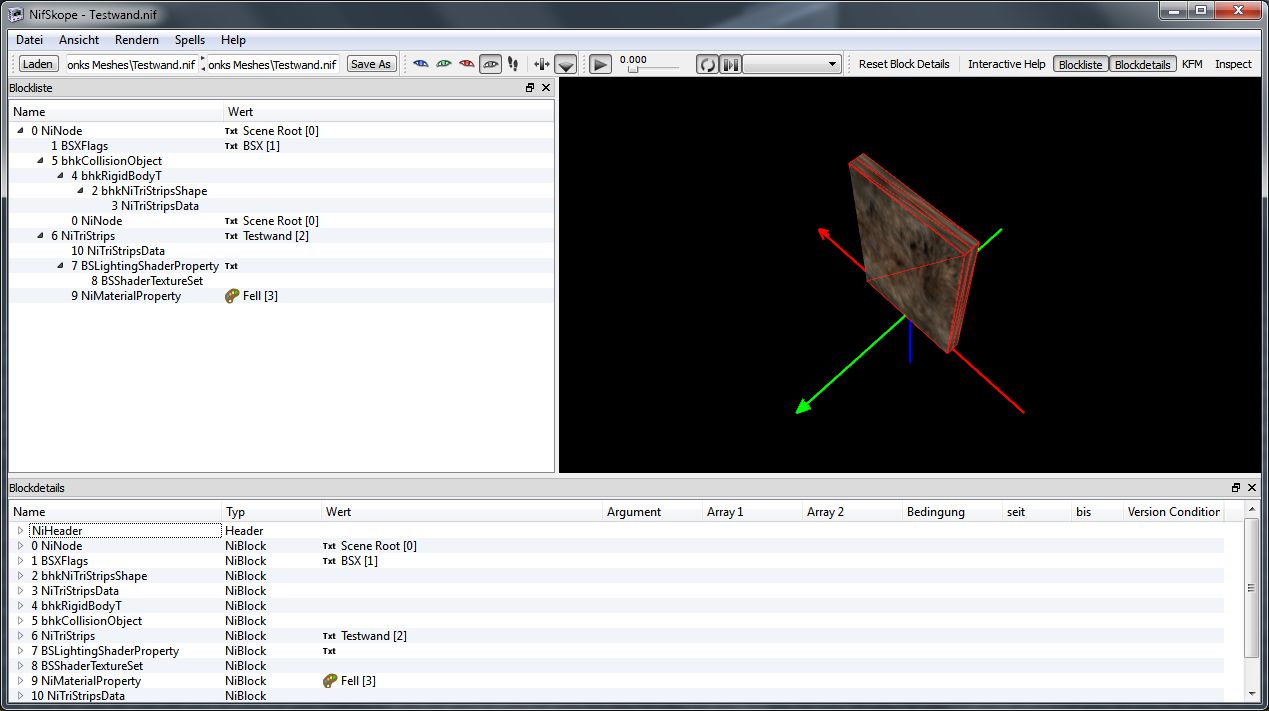
Task: Click the flip arrows view icon
Action: (x=541, y=64)
